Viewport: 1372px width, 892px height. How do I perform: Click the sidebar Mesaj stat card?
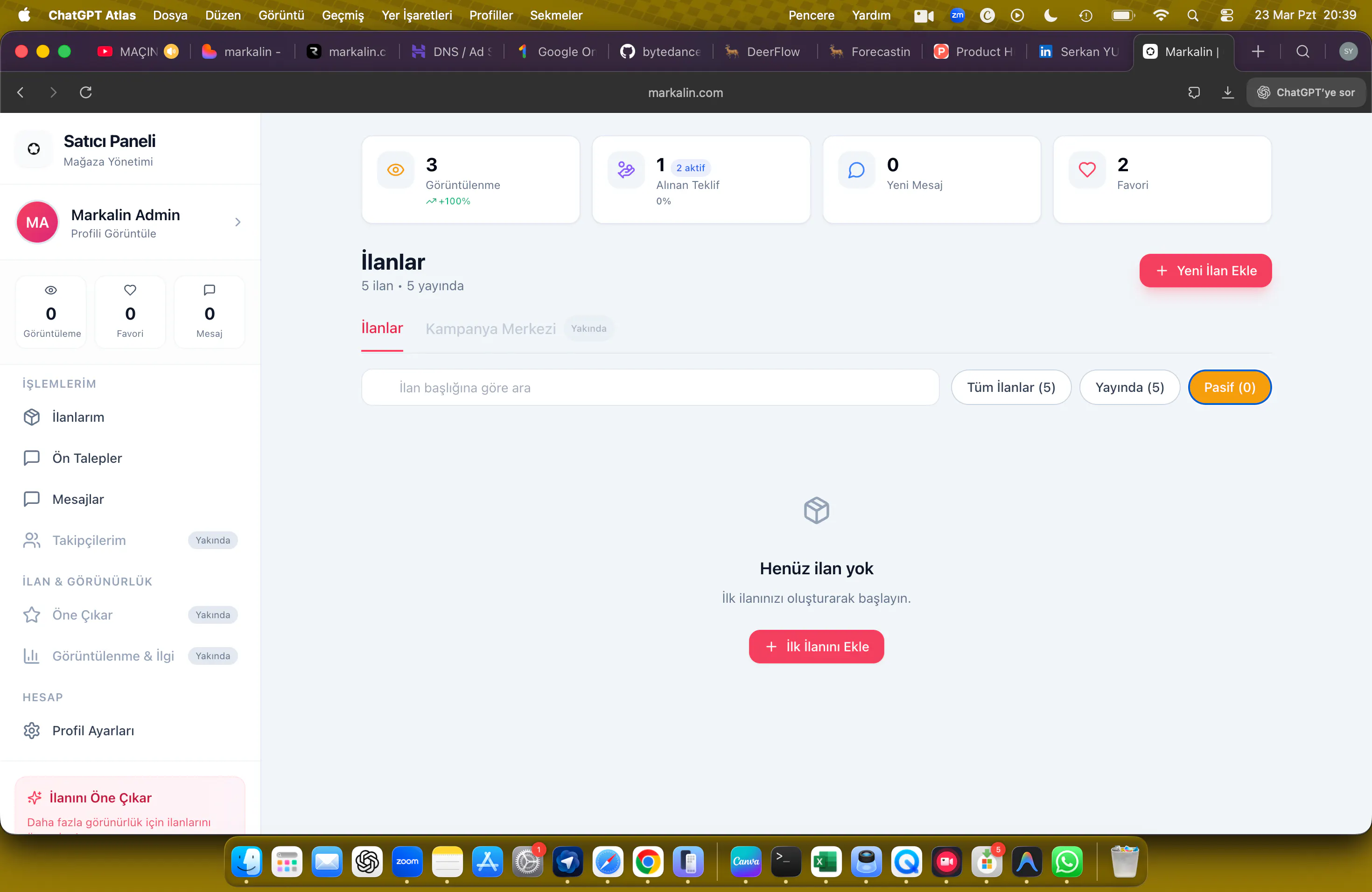point(209,312)
